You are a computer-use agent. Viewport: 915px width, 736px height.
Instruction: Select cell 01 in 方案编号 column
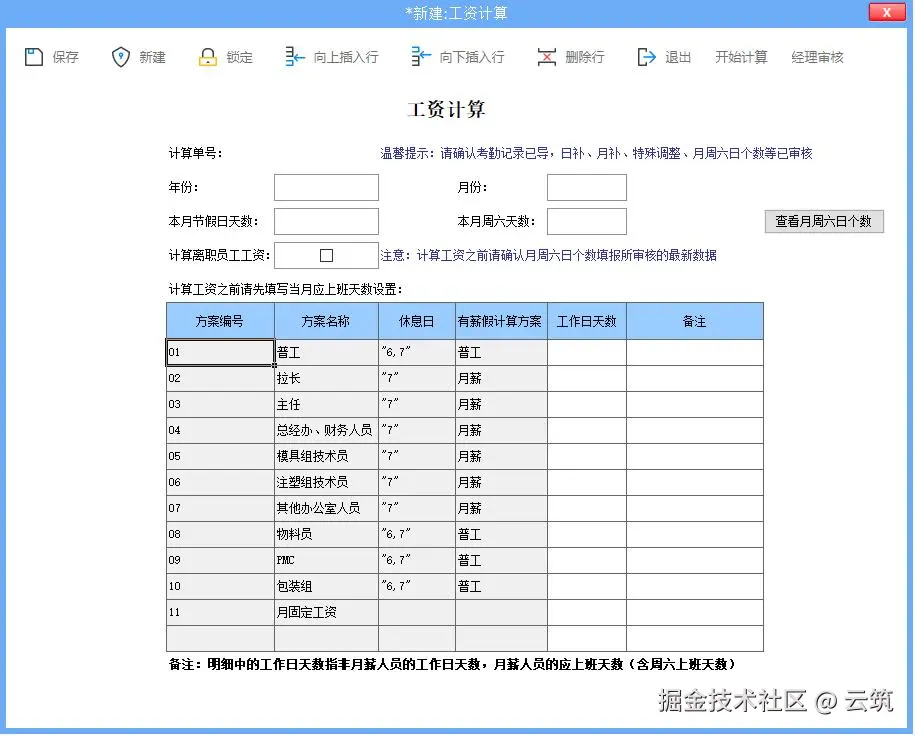[x=220, y=352]
